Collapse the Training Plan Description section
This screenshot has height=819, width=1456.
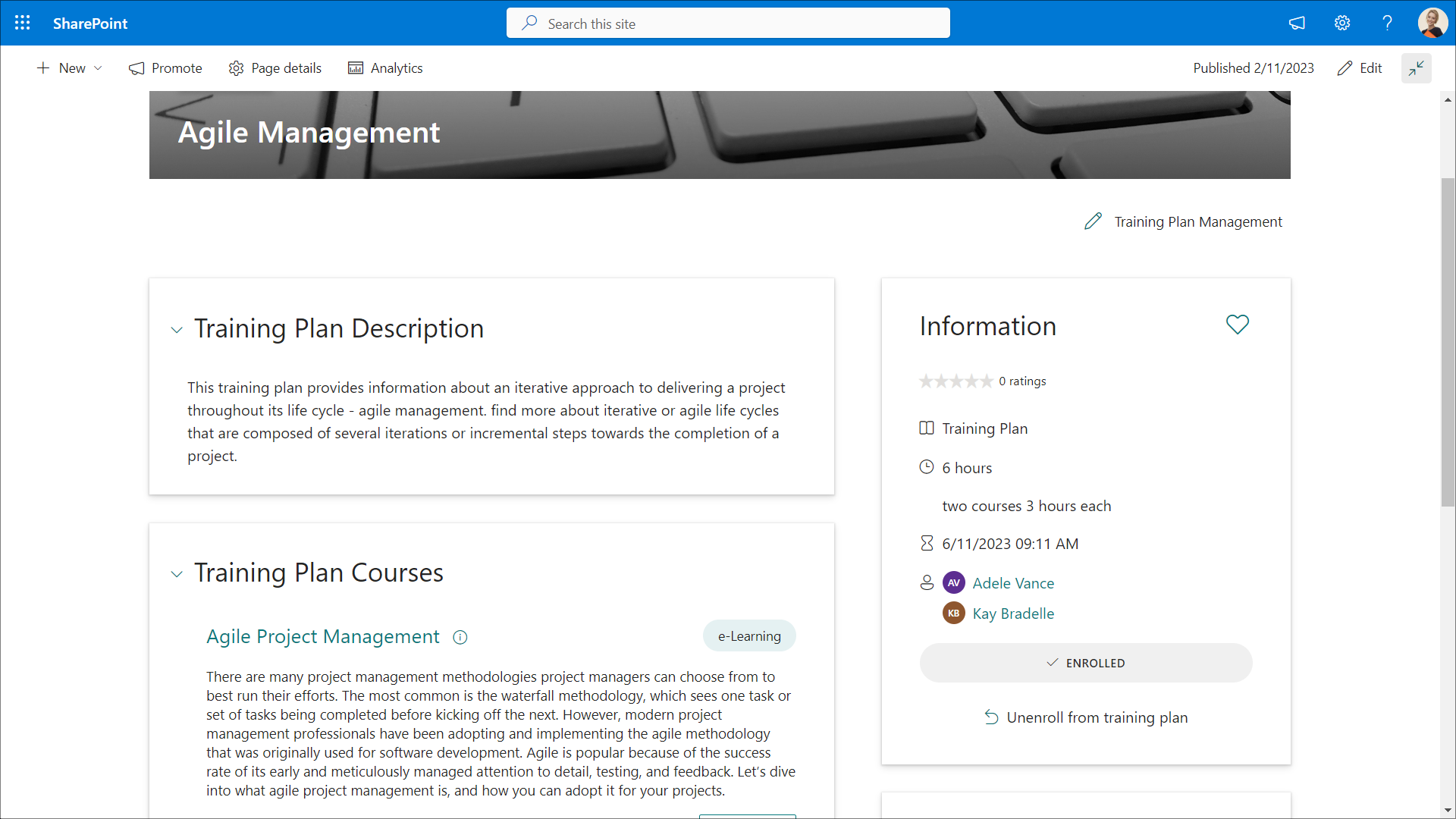(177, 330)
